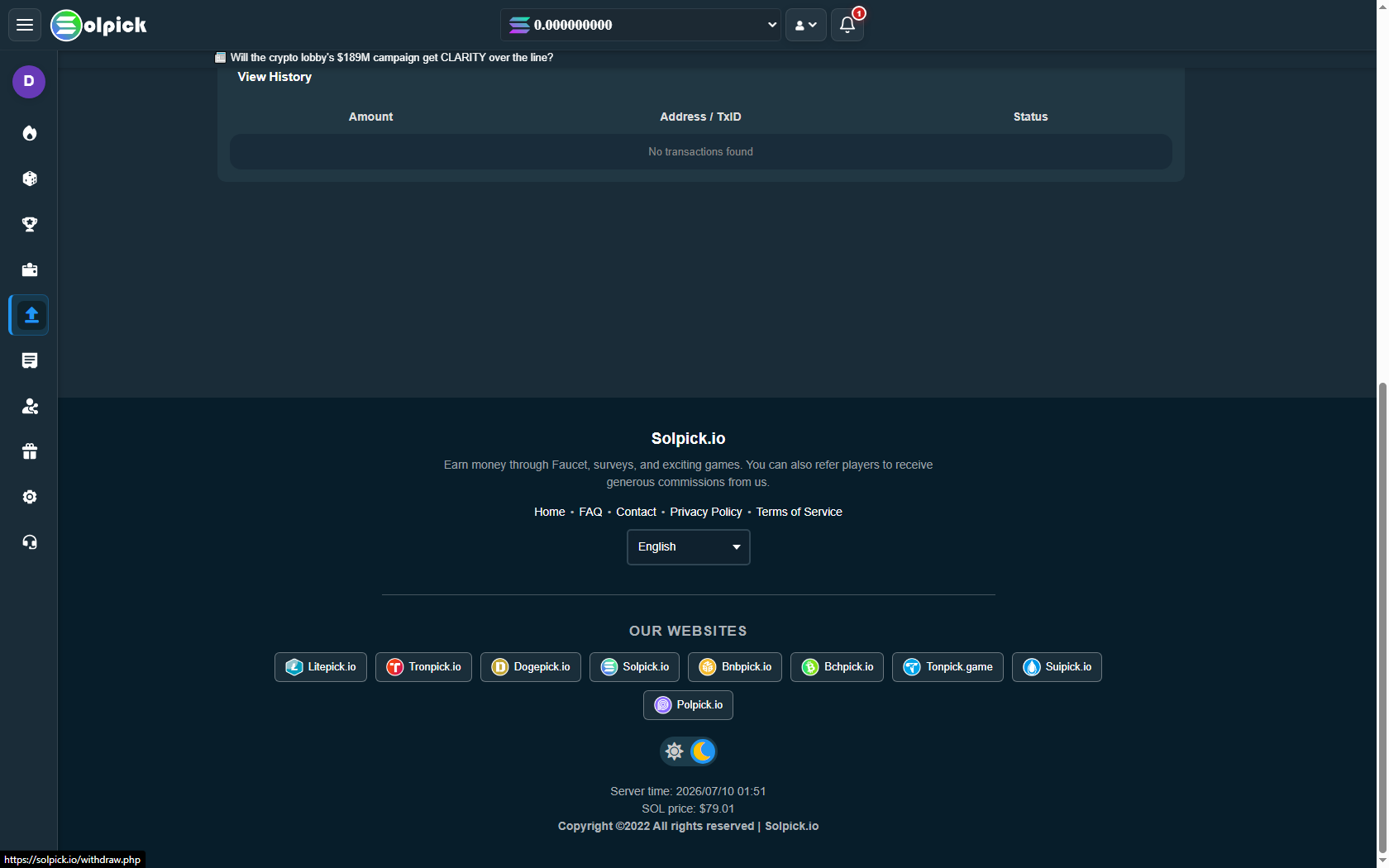The image size is (1389, 868).
Task: Open the trophy sidebar icon
Action: coord(30,224)
